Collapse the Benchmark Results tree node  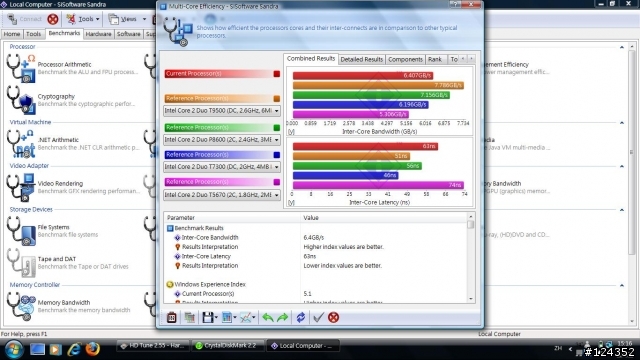(170, 228)
